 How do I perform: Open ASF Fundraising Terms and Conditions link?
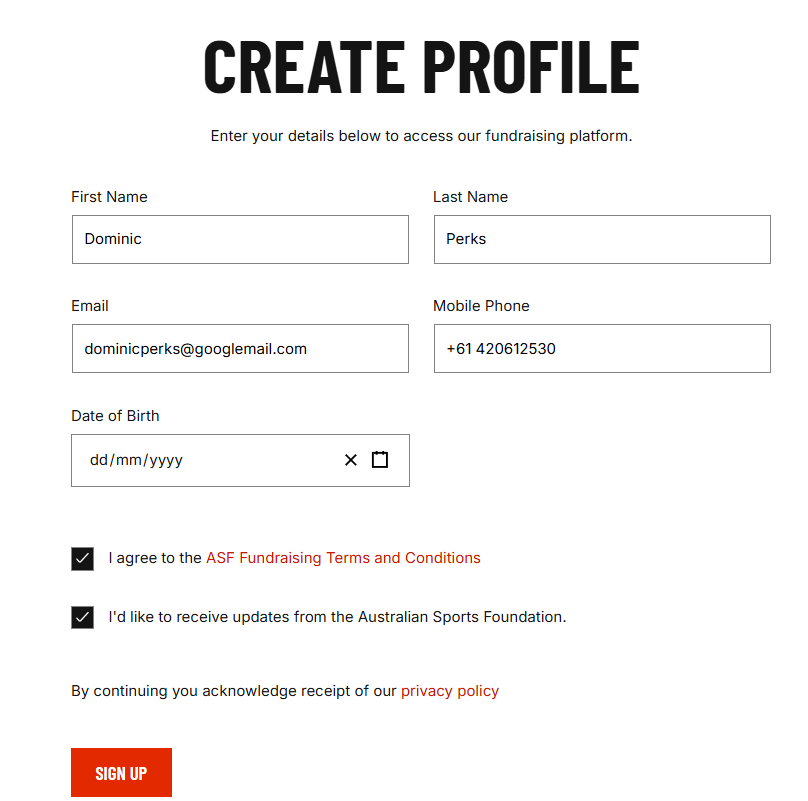[x=343, y=558]
